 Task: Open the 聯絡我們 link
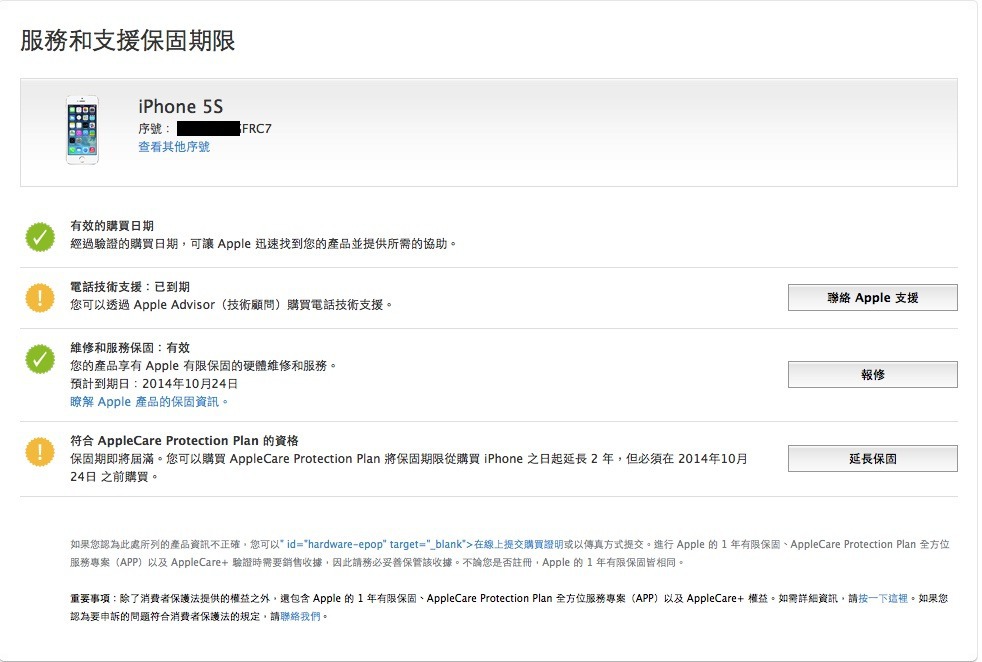pyautogui.click(x=300, y=616)
